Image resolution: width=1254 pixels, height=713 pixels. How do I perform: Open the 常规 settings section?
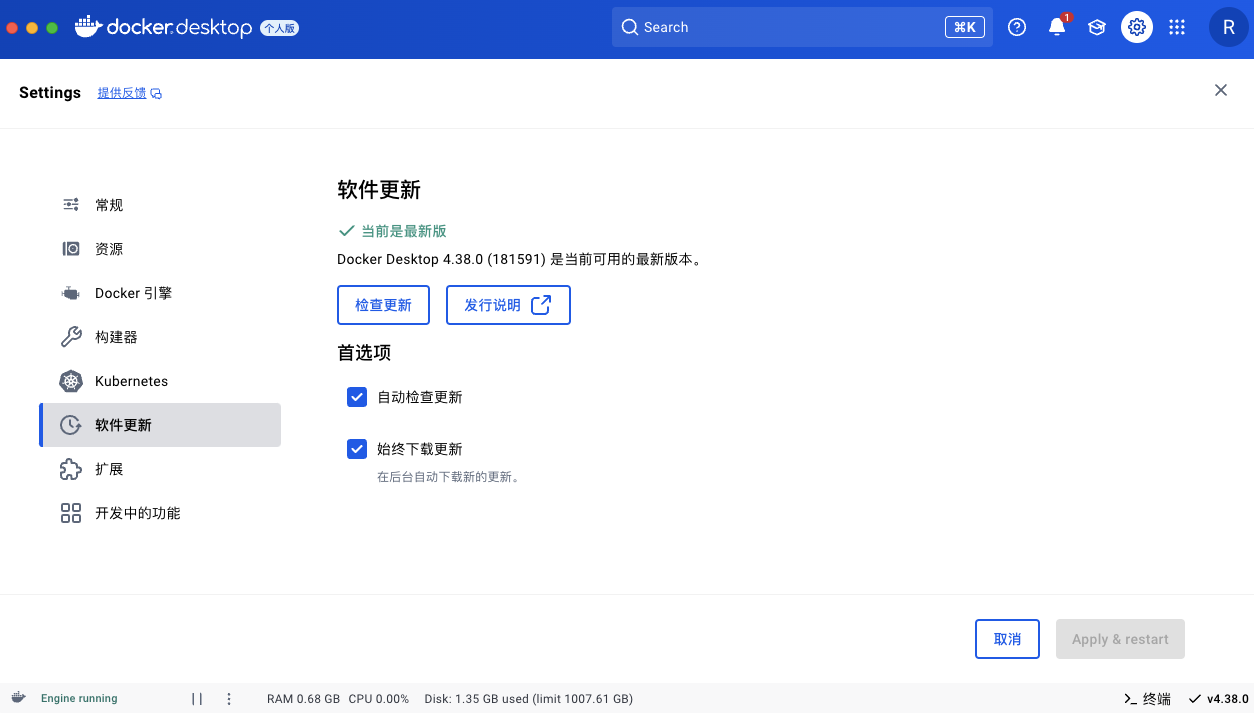pyautogui.click(x=109, y=205)
